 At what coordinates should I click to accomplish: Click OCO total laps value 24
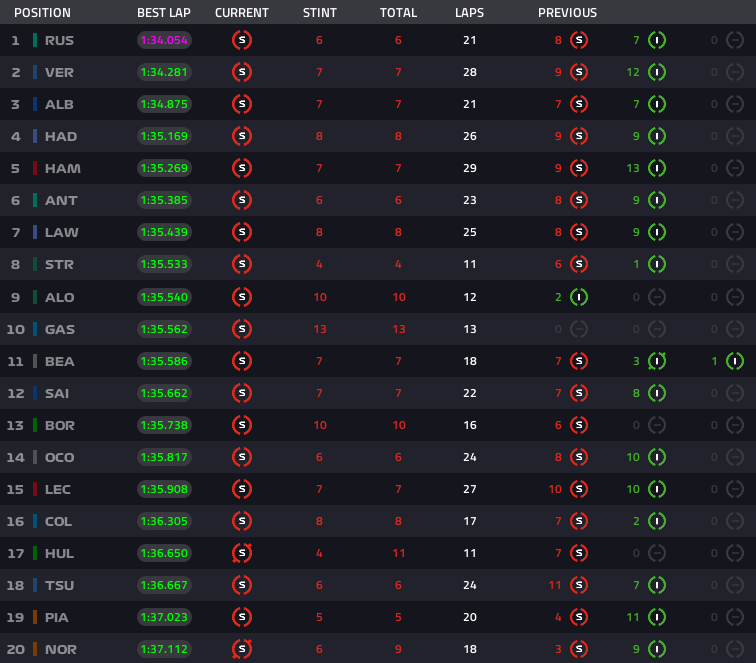[x=469, y=457]
